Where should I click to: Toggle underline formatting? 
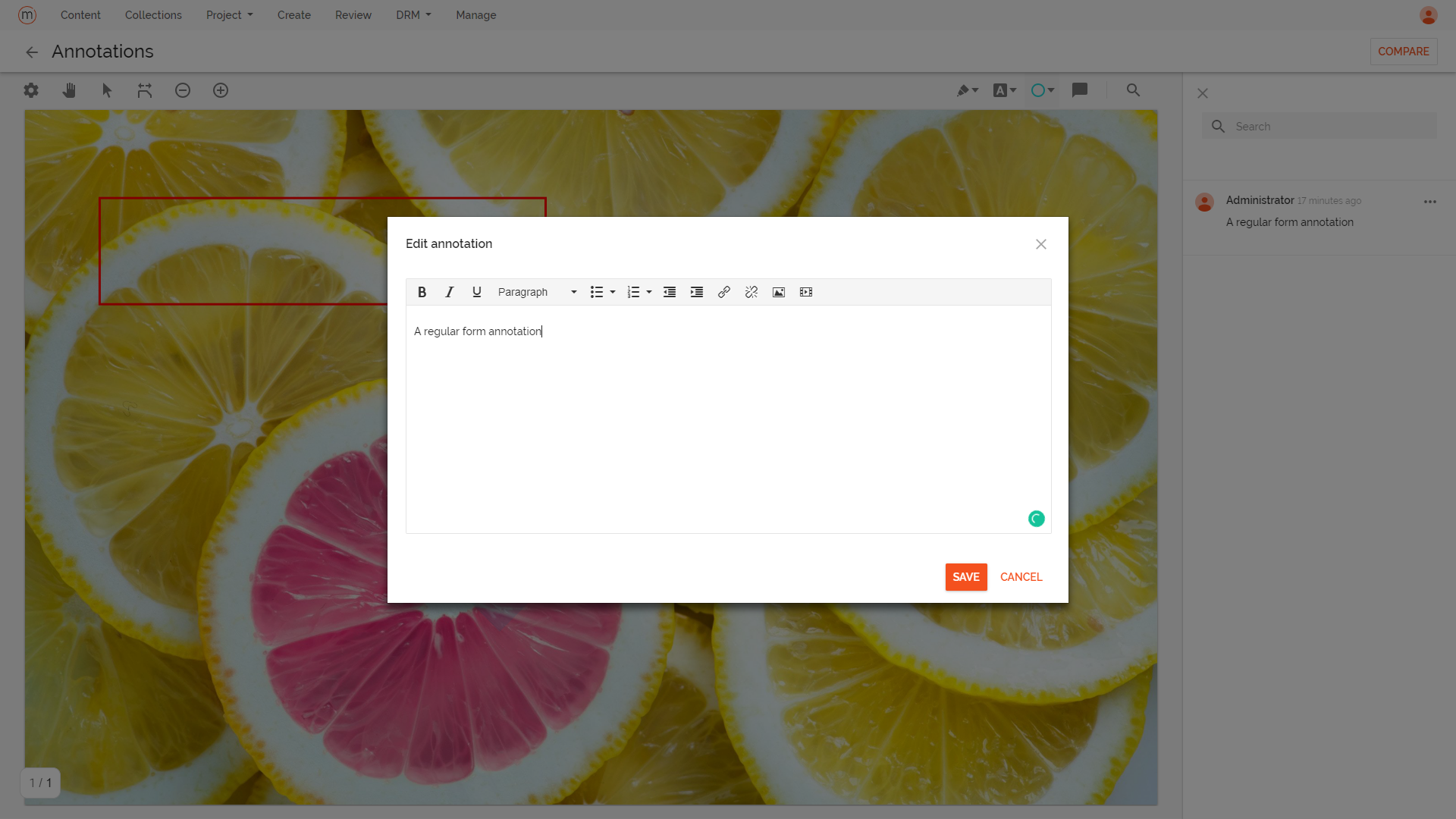[x=476, y=292]
